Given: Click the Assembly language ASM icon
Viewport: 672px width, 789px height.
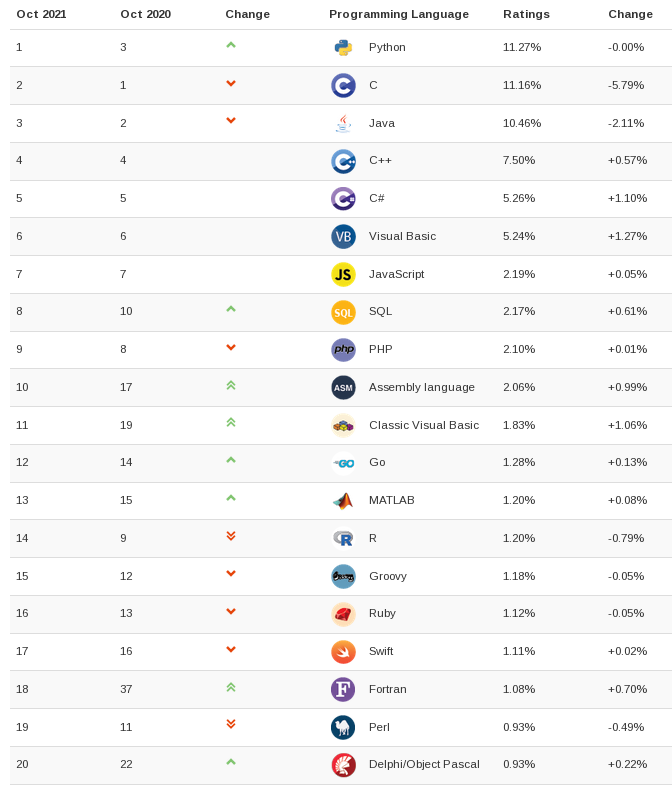Looking at the screenshot, I should click(343, 388).
